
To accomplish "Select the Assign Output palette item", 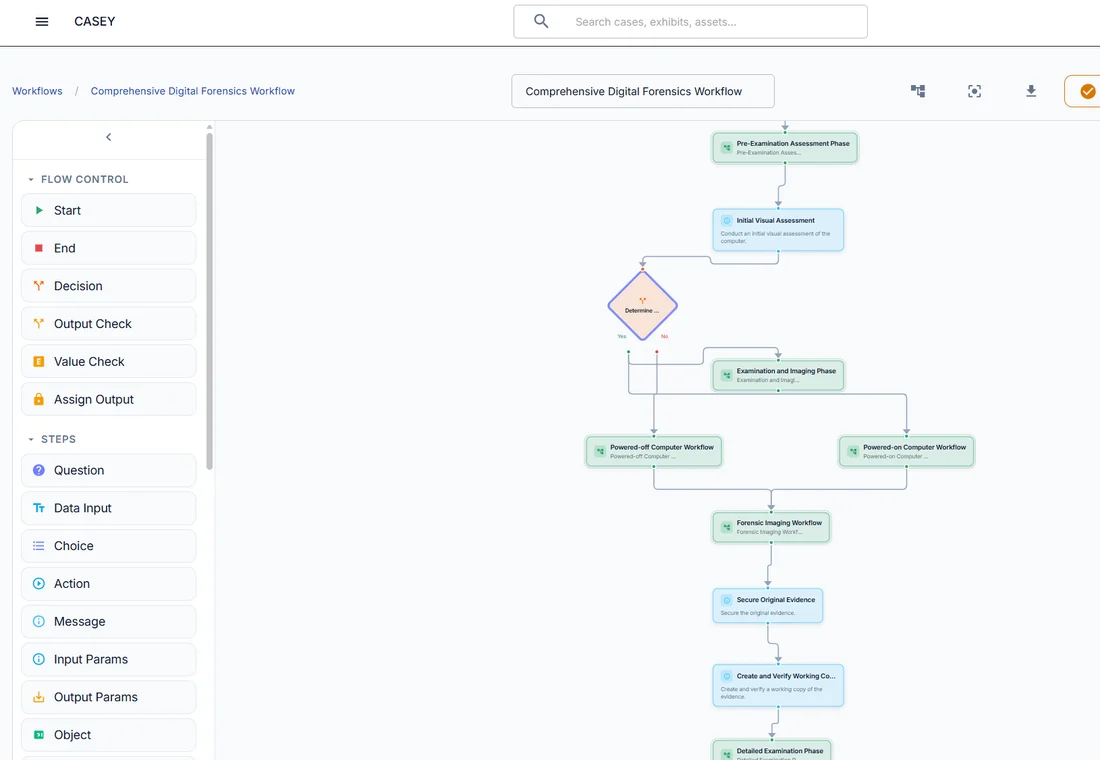I will point(109,400).
